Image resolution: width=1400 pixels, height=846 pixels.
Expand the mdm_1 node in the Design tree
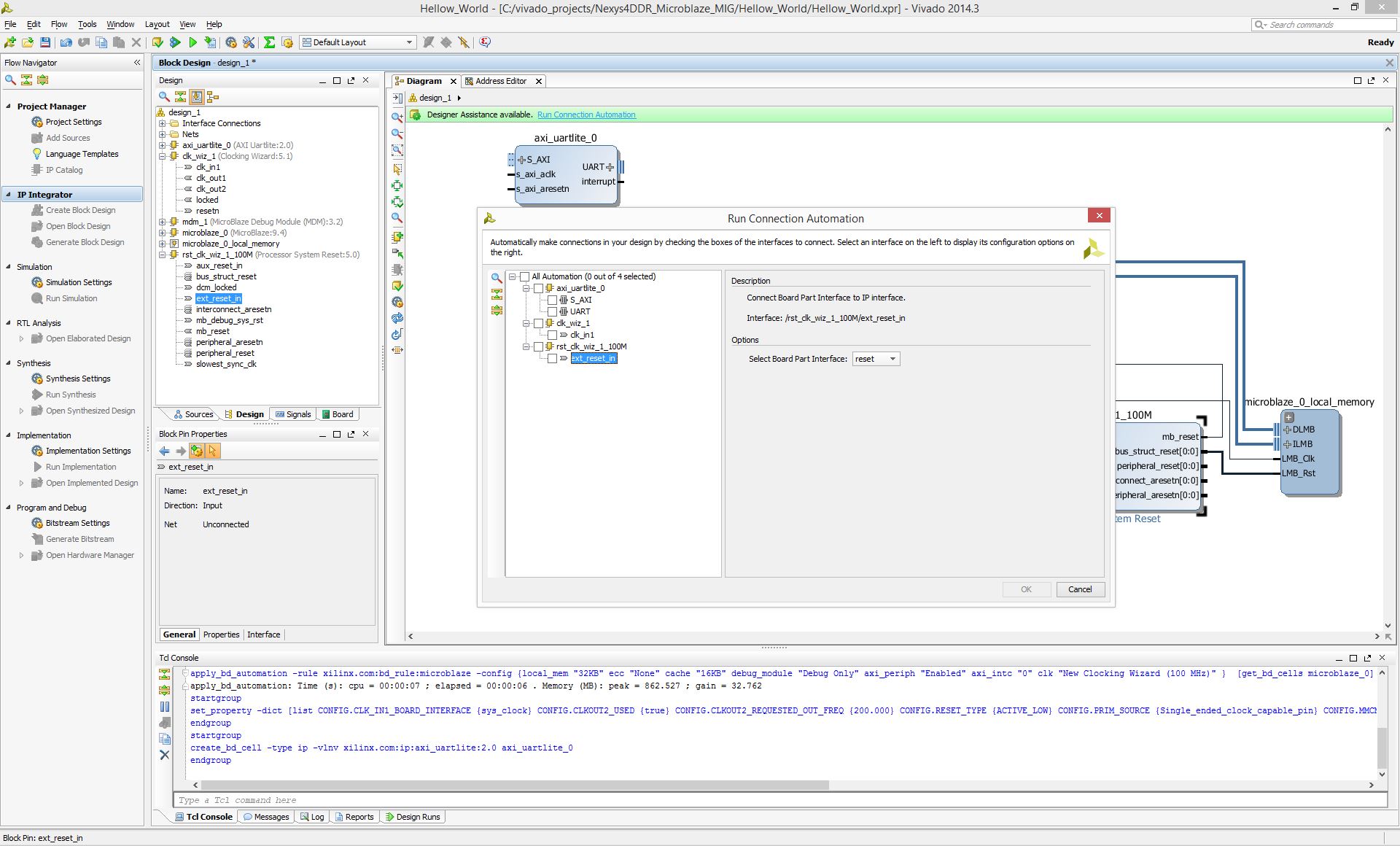(163, 222)
